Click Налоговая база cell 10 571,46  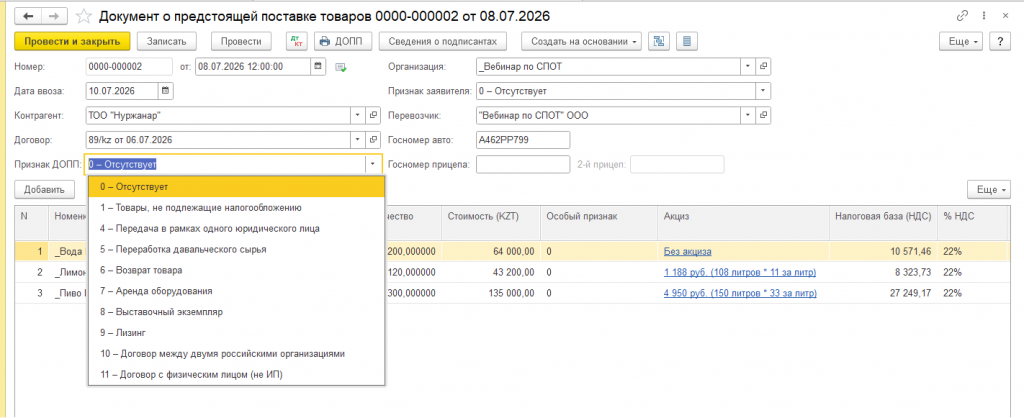click(x=884, y=251)
